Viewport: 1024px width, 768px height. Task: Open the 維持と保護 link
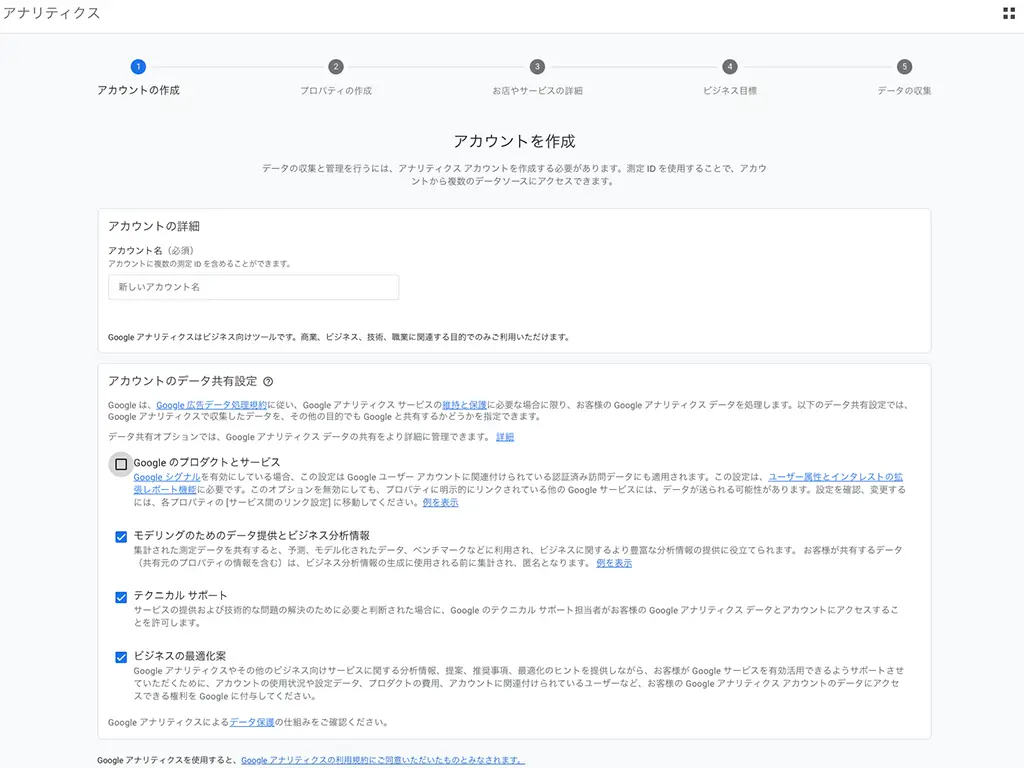tap(464, 405)
